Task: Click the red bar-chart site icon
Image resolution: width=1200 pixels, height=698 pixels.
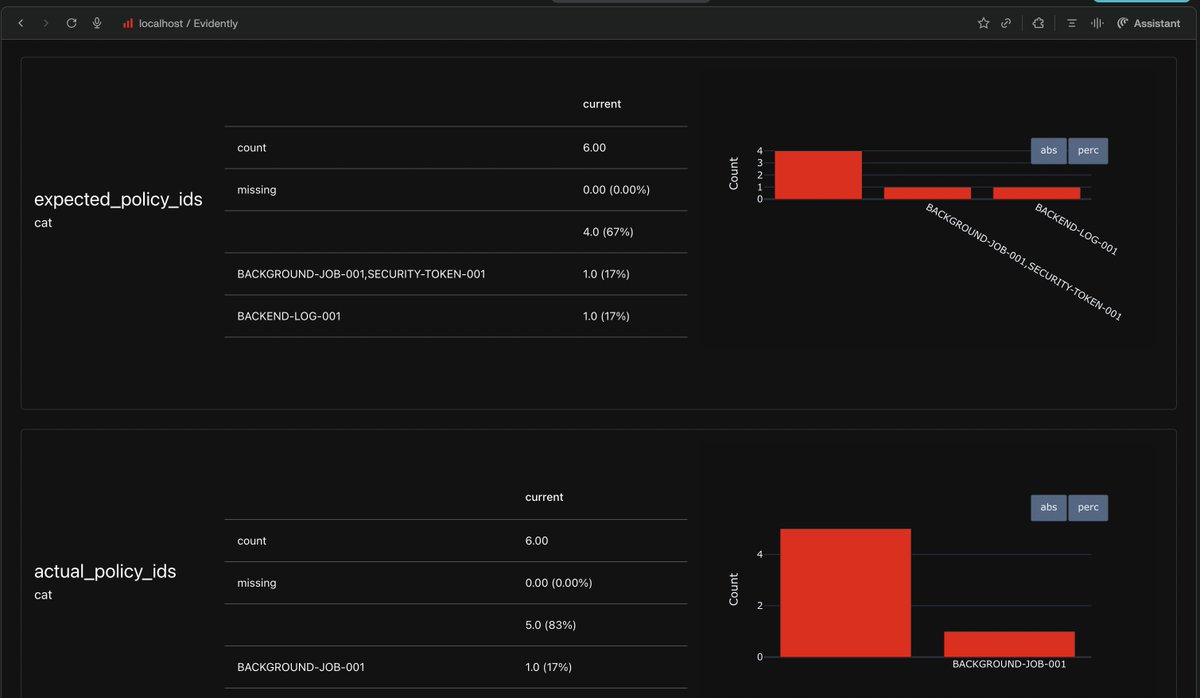Action: tap(128, 23)
